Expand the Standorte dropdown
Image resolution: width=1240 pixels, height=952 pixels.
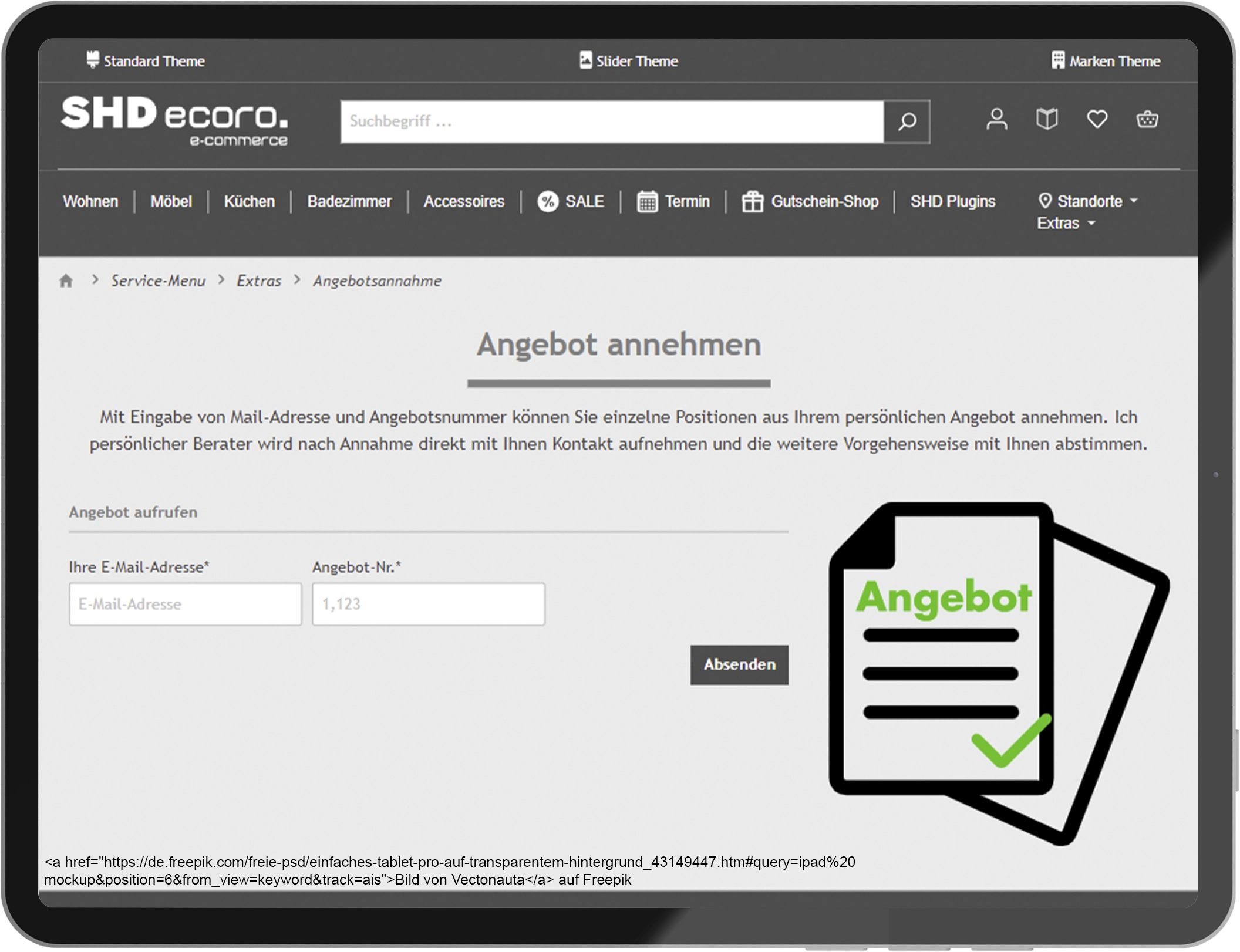tap(1088, 201)
